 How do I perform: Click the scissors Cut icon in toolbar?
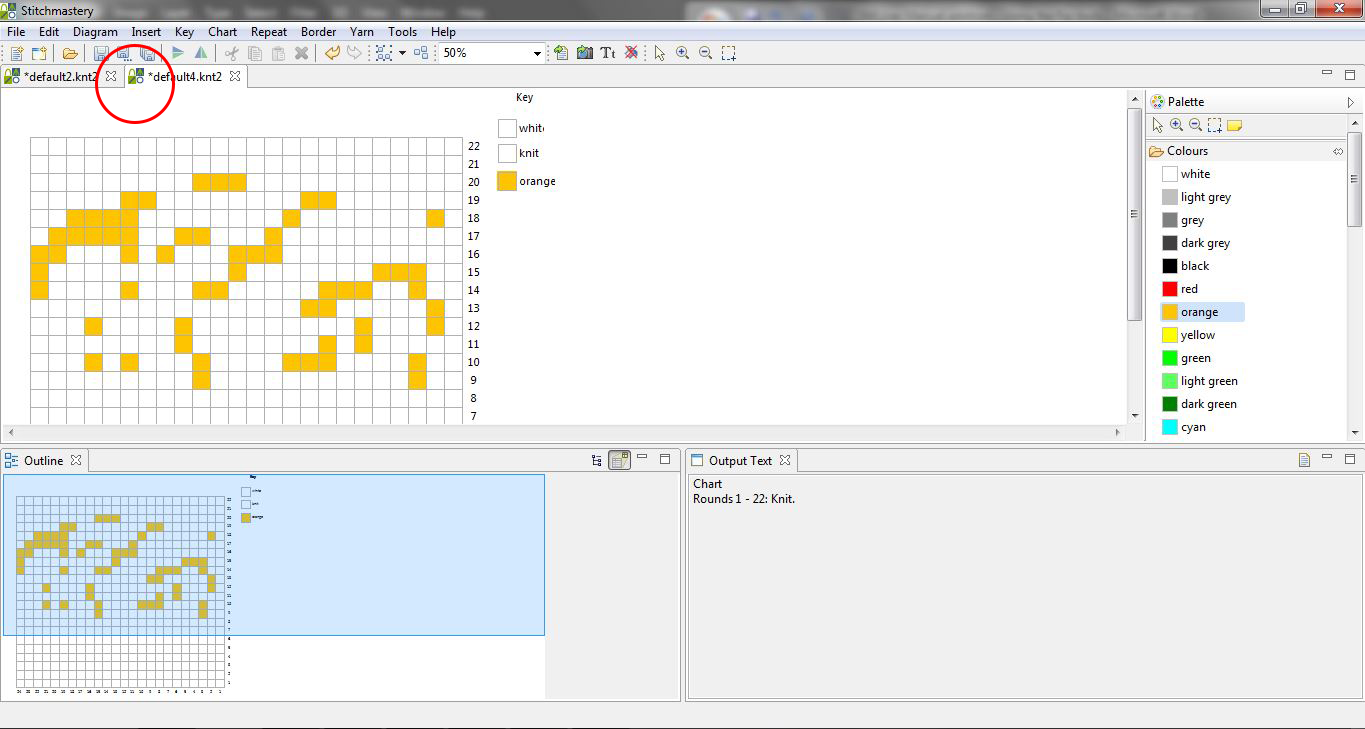coord(231,53)
